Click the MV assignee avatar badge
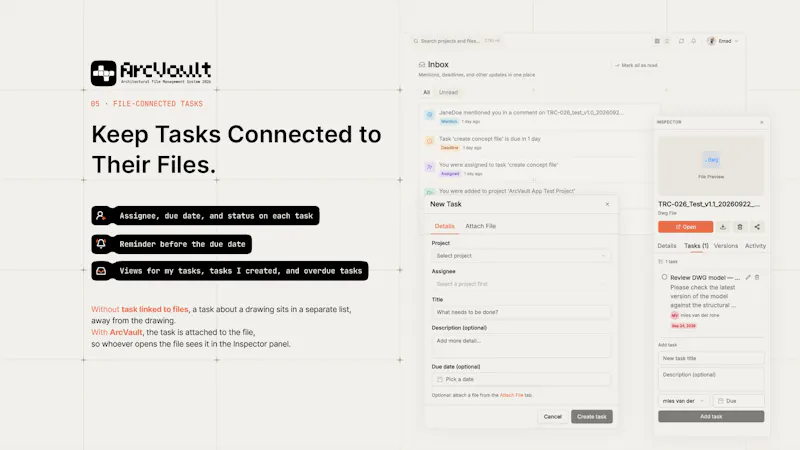Image resolution: width=800 pixels, height=450 pixels. point(674,315)
